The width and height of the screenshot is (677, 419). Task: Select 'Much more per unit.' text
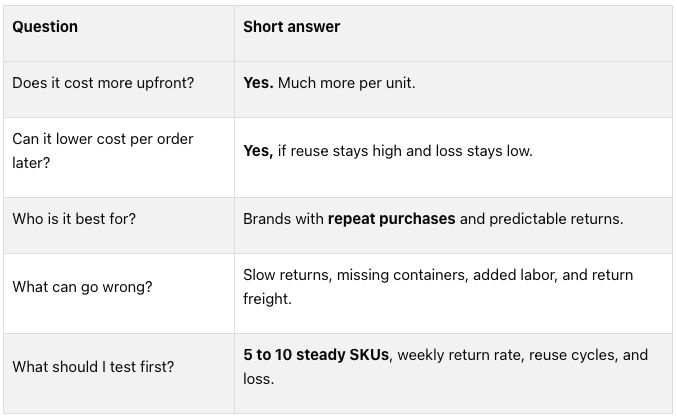point(347,83)
